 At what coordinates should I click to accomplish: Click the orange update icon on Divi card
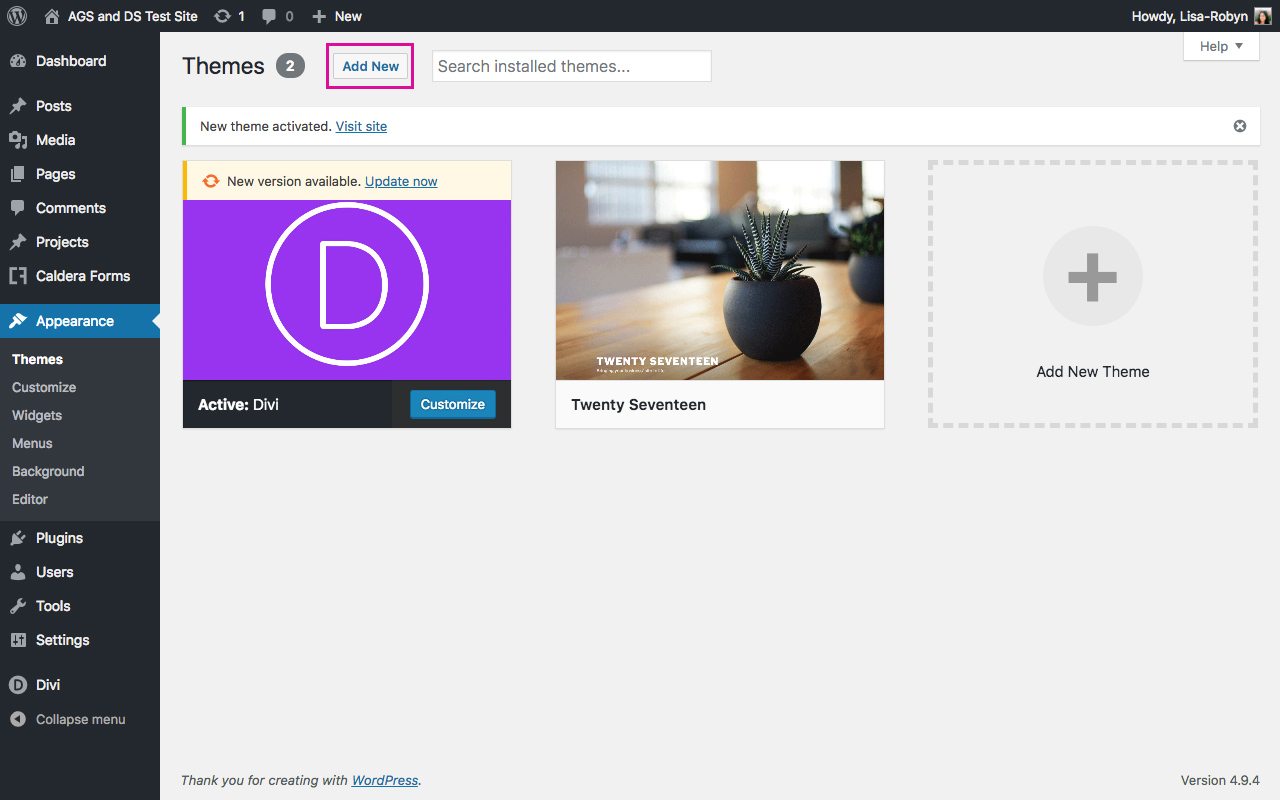[x=211, y=181]
